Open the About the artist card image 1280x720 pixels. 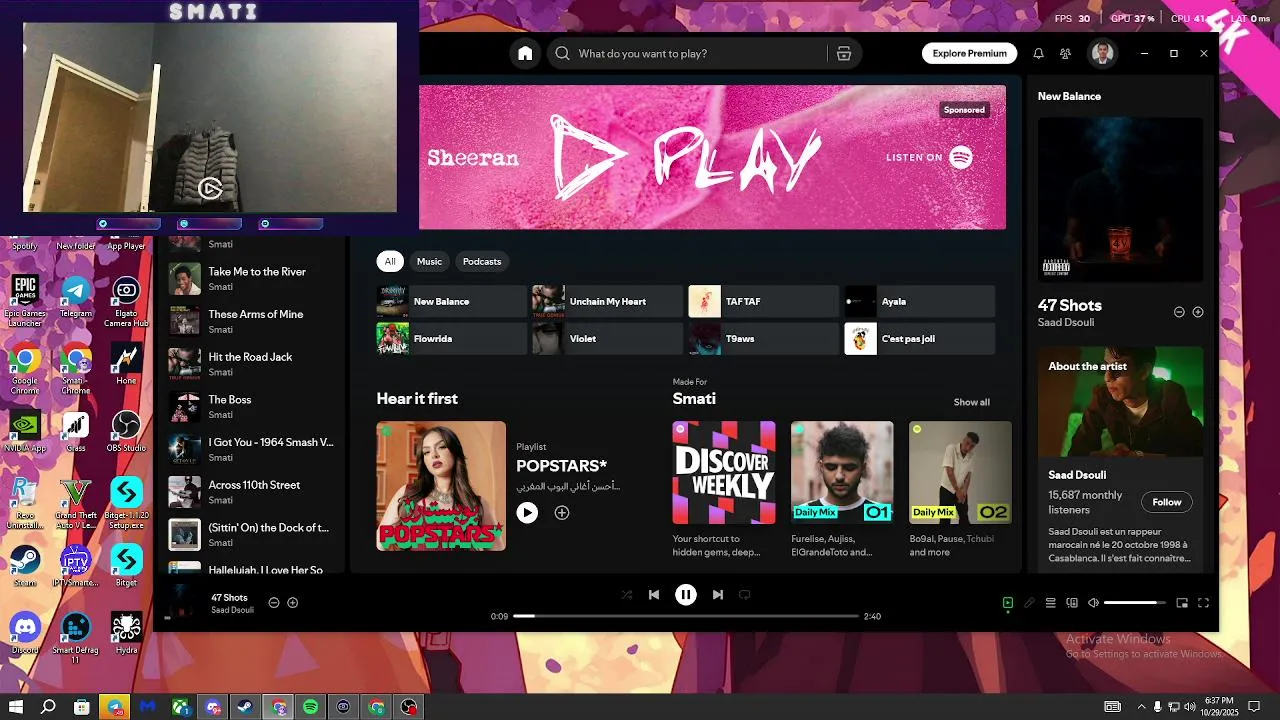(x=1120, y=402)
